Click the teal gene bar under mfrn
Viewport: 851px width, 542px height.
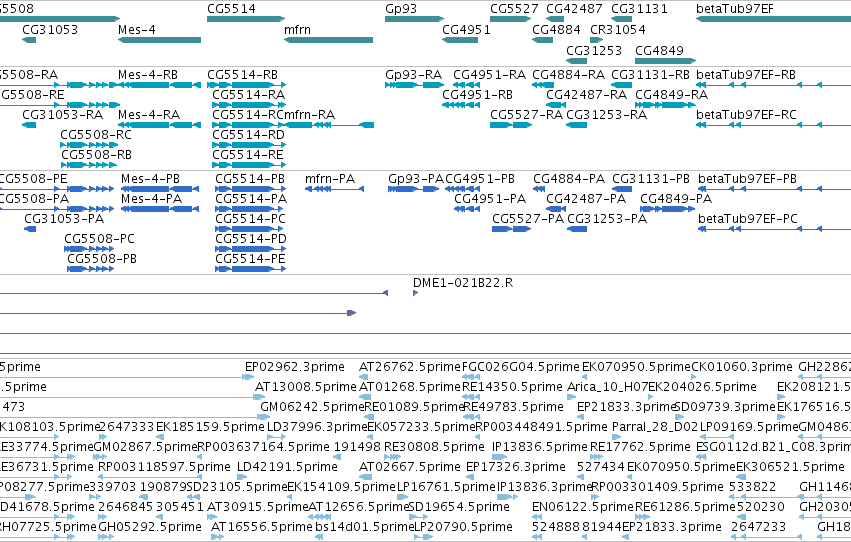[x=328, y=40]
